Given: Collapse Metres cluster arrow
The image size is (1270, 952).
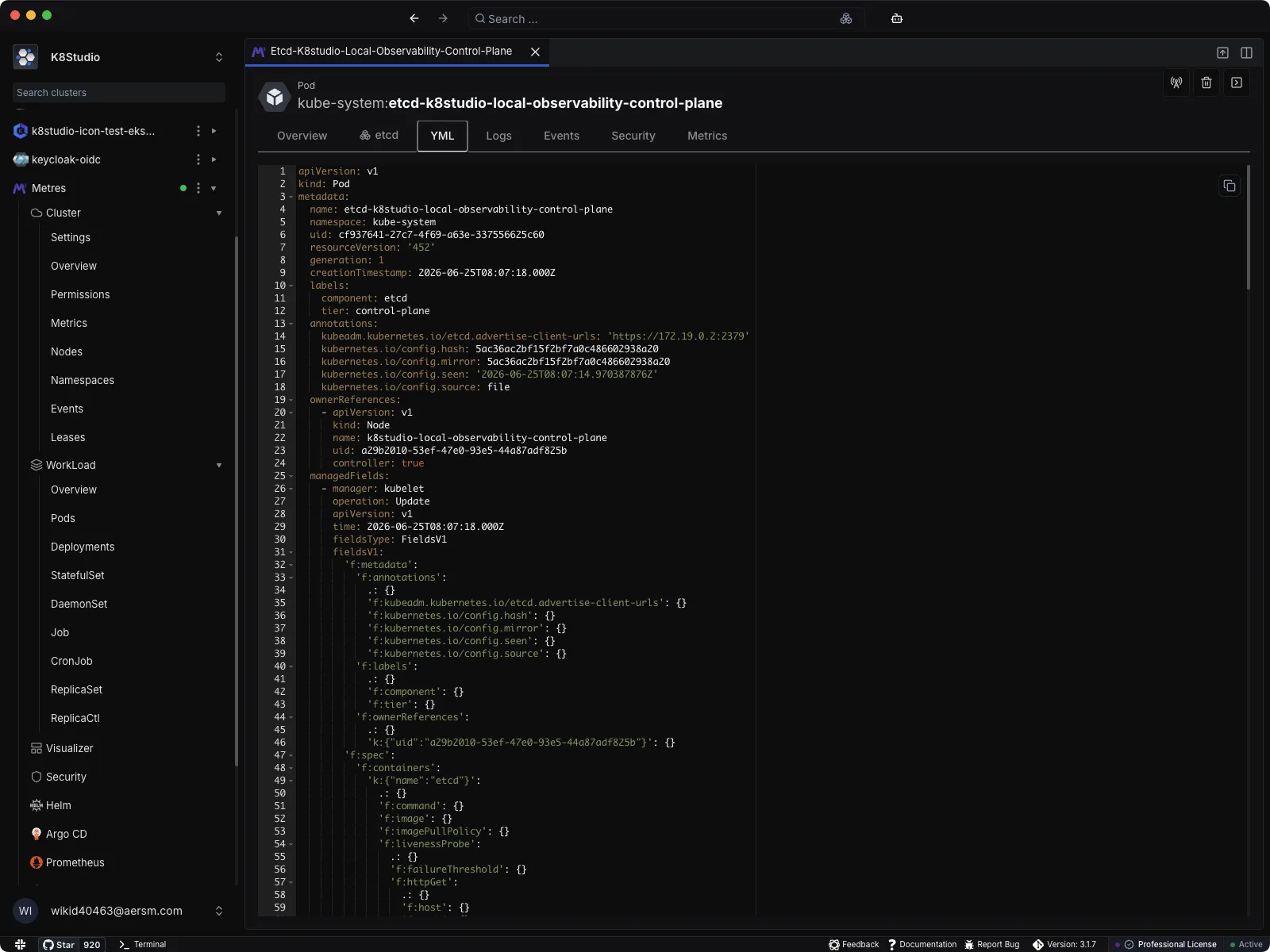Looking at the screenshot, I should click(x=214, y=188).
